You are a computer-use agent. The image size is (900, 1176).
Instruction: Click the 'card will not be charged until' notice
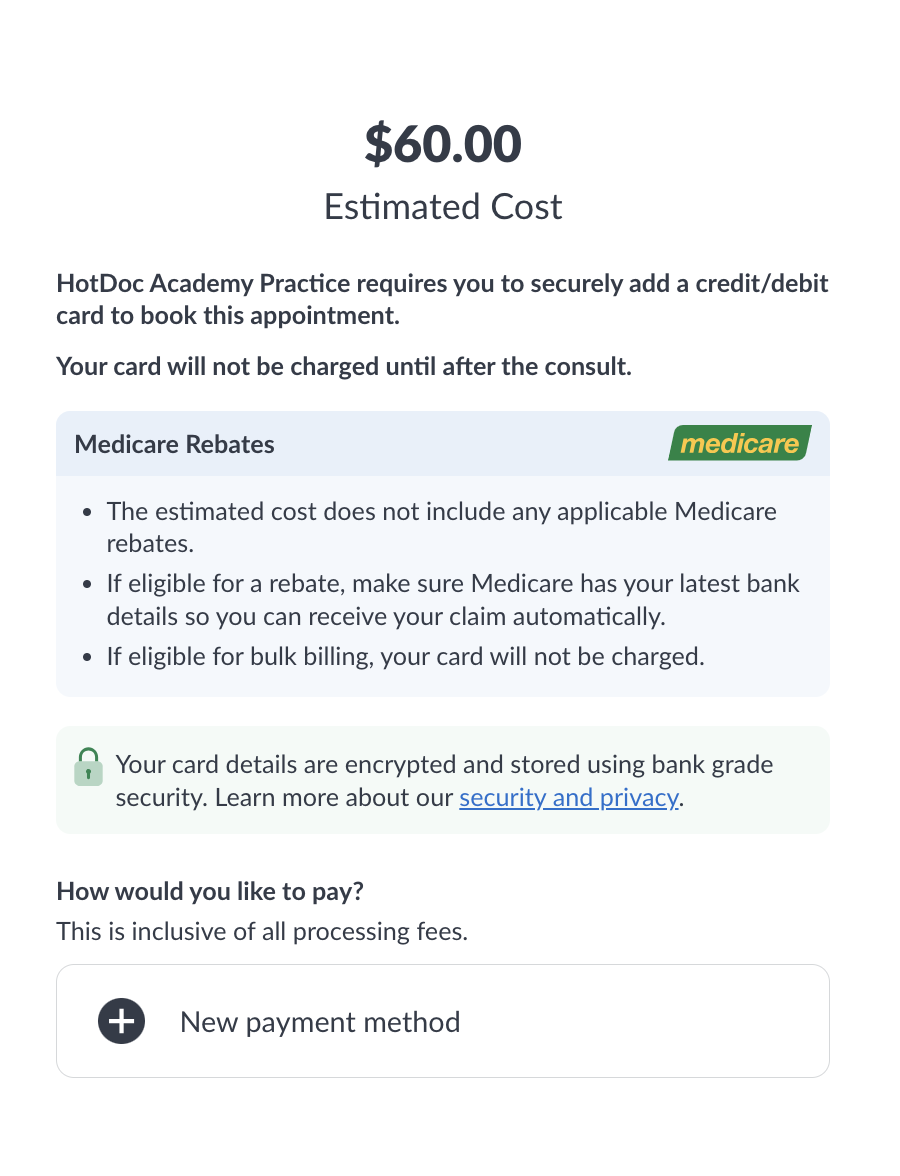point(344,366)
